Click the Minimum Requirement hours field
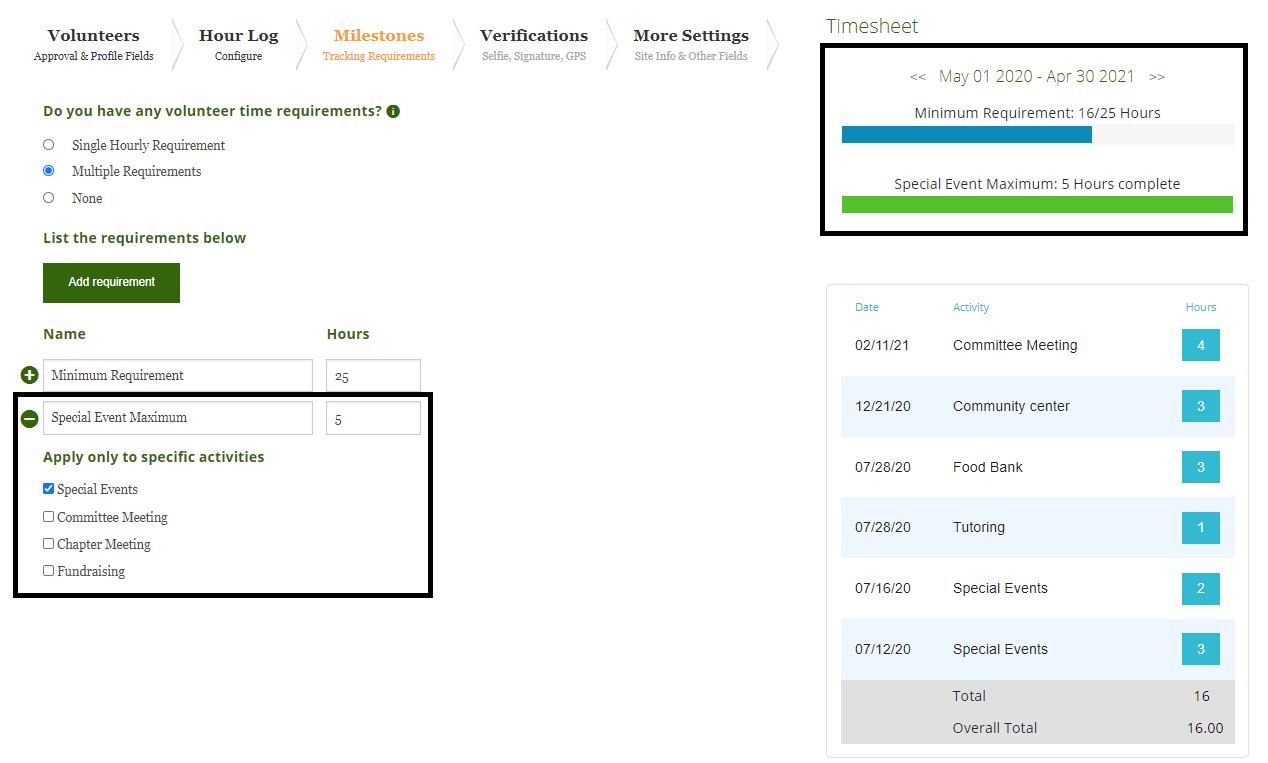The image size is (1268, 763). coord(373,376)
